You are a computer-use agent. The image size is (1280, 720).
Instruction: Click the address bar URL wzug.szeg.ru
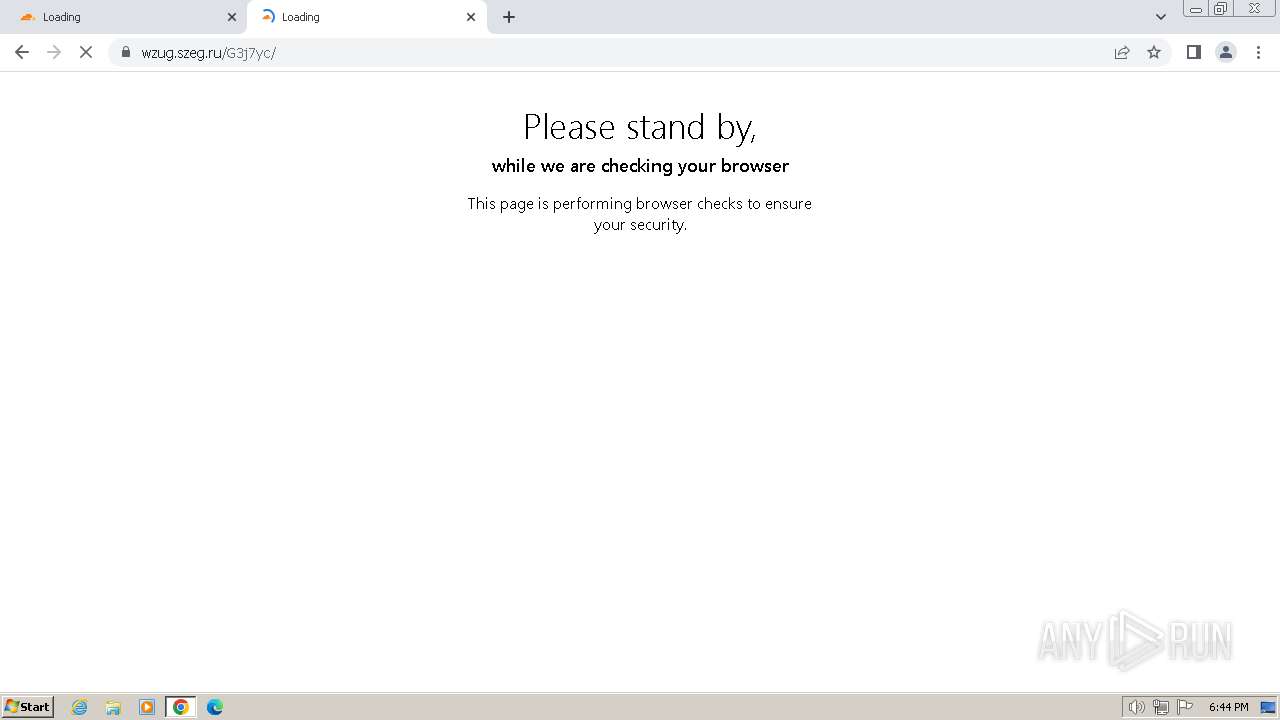208,53
